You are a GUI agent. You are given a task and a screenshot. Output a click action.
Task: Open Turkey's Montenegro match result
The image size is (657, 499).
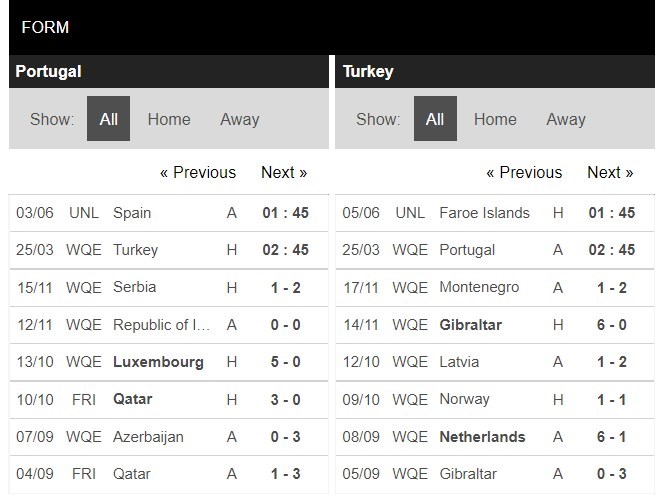tap(611, 288)
